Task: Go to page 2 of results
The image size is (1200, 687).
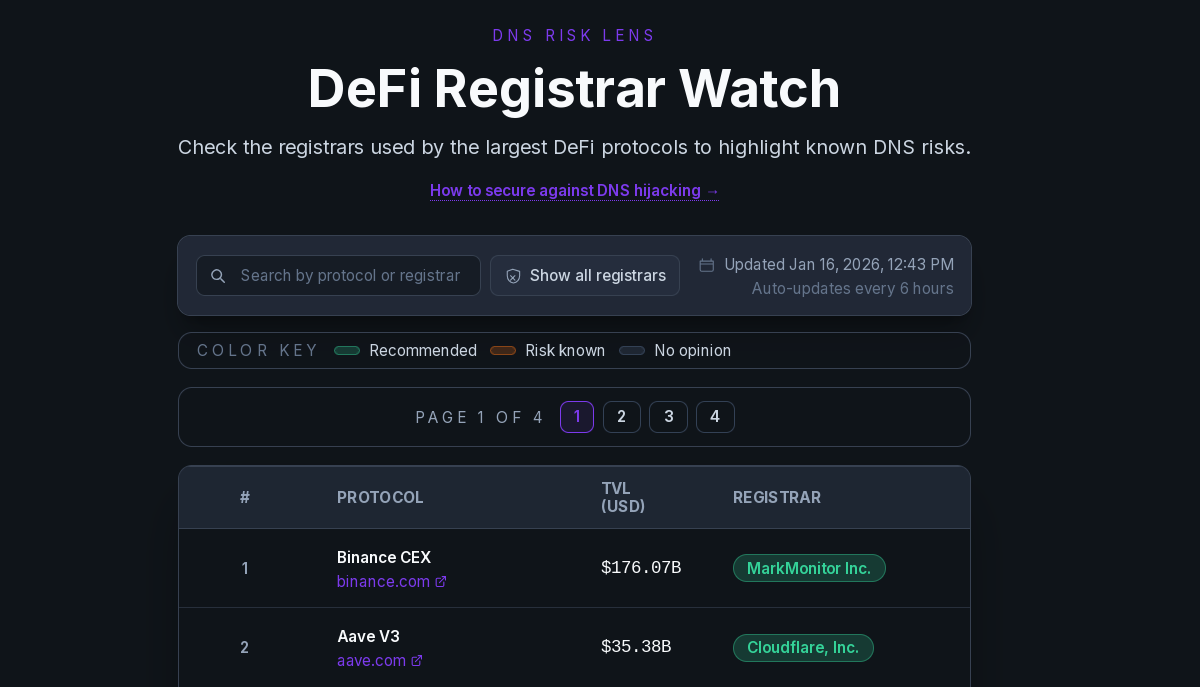Action: 622,417
